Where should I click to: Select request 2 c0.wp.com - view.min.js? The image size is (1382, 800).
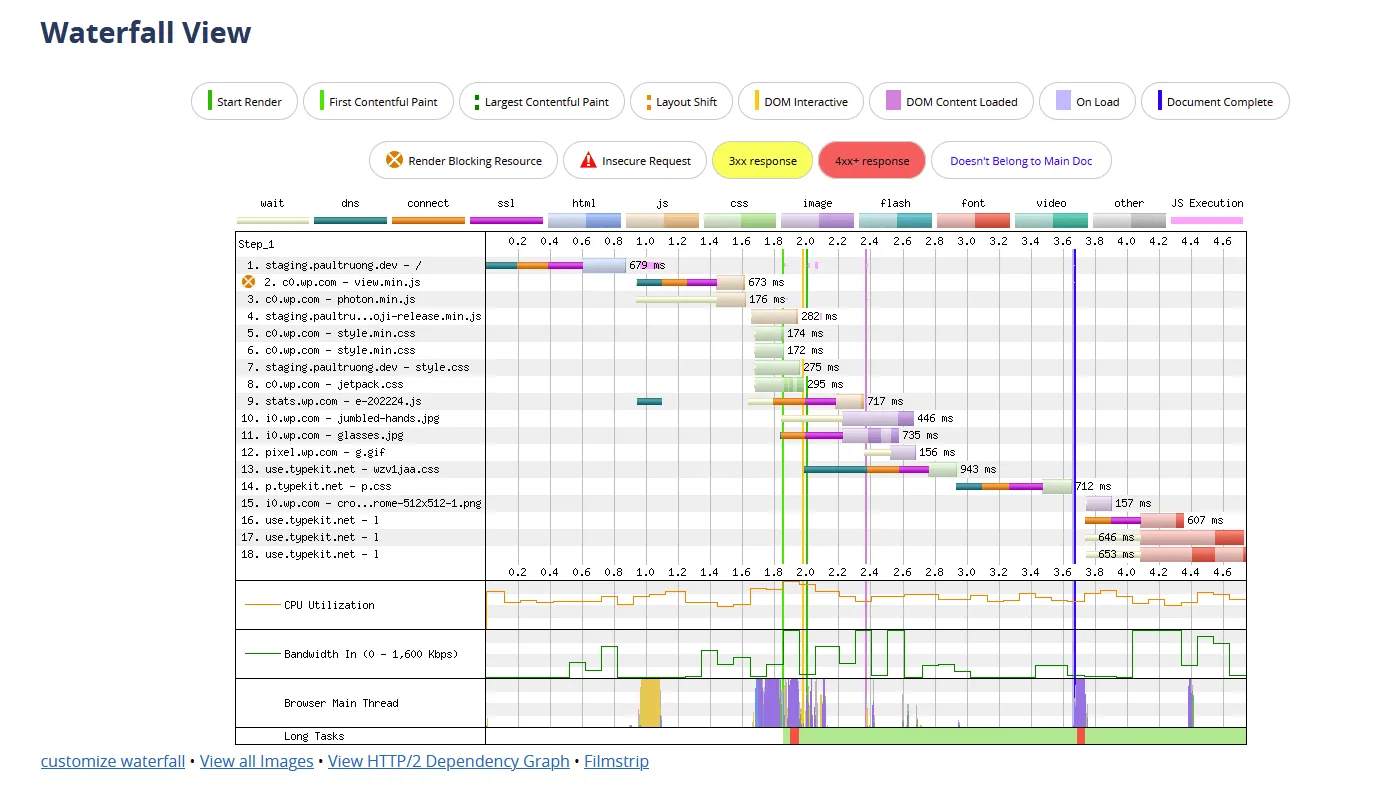tap(341, 282)
